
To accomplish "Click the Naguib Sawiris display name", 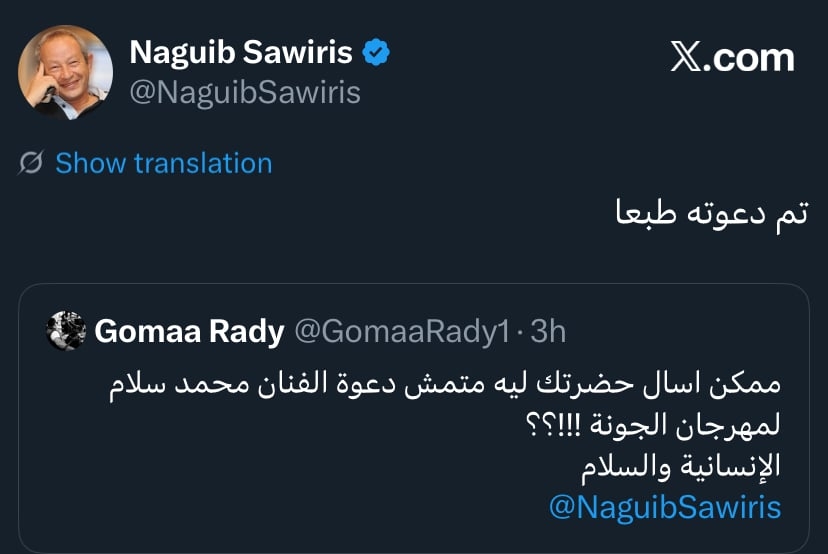I will tap(241, 52).
